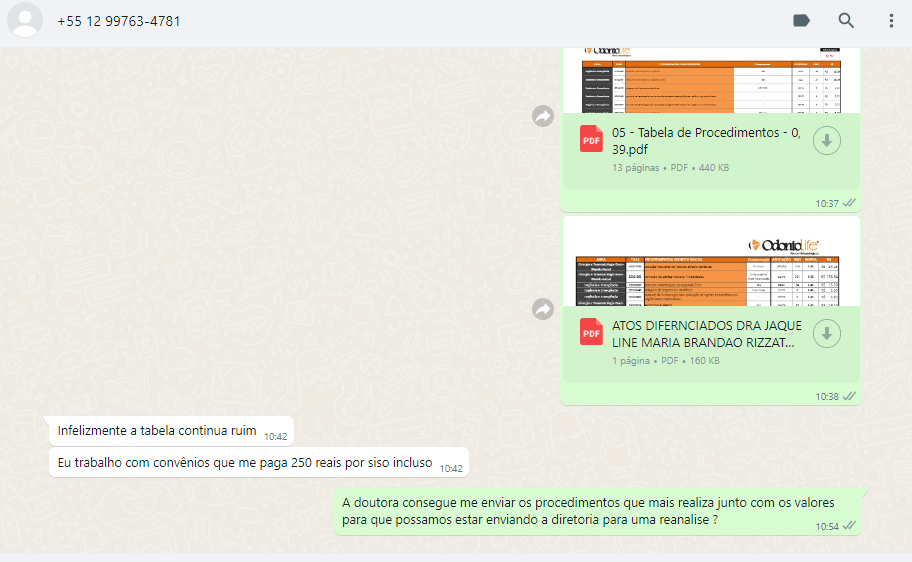Open the label tag icon in header
Image resolution: width=912 pixels, height=562 pixels.
[x=801, y=21]
